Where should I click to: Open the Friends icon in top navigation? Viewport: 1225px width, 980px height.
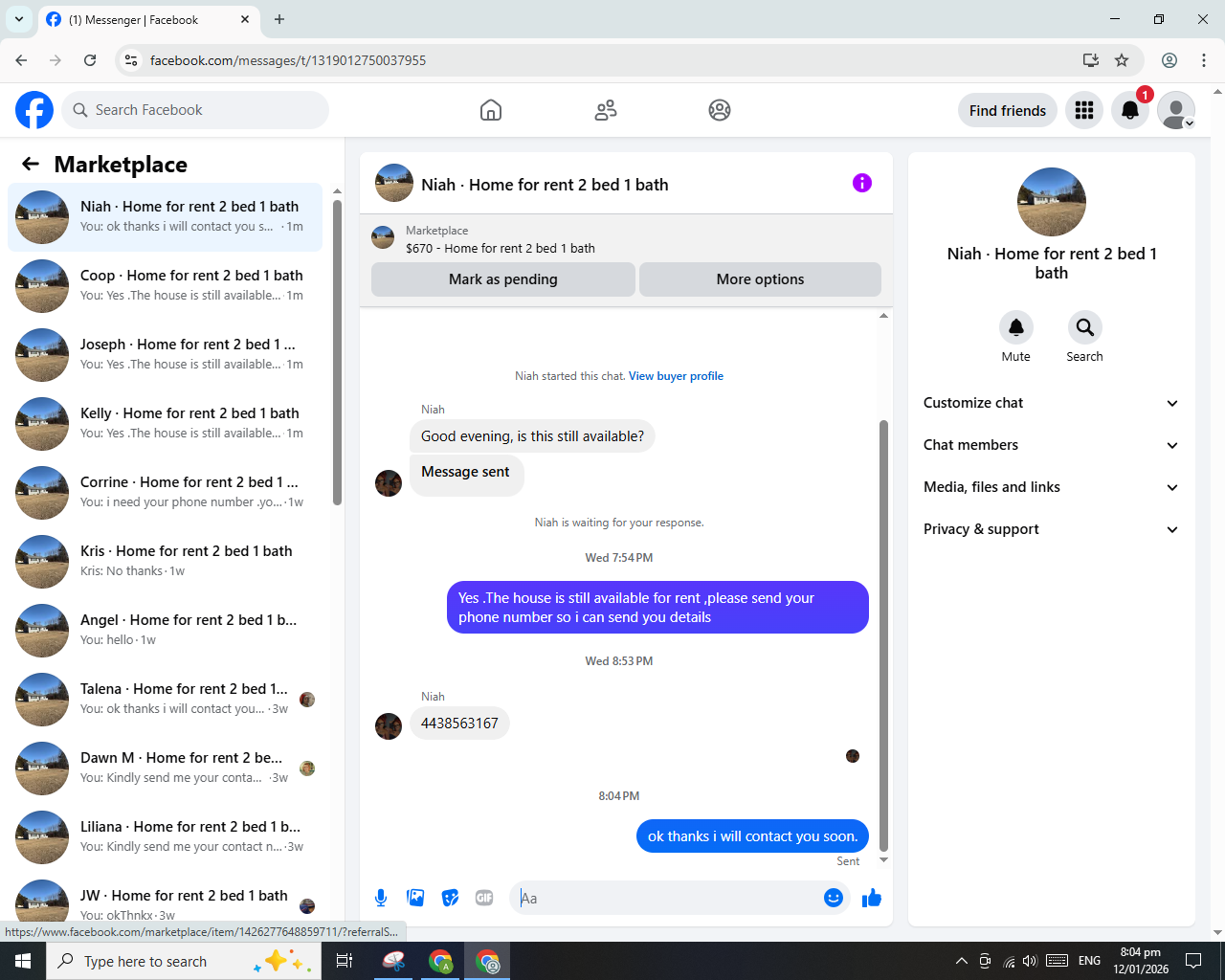pos(606,110)
